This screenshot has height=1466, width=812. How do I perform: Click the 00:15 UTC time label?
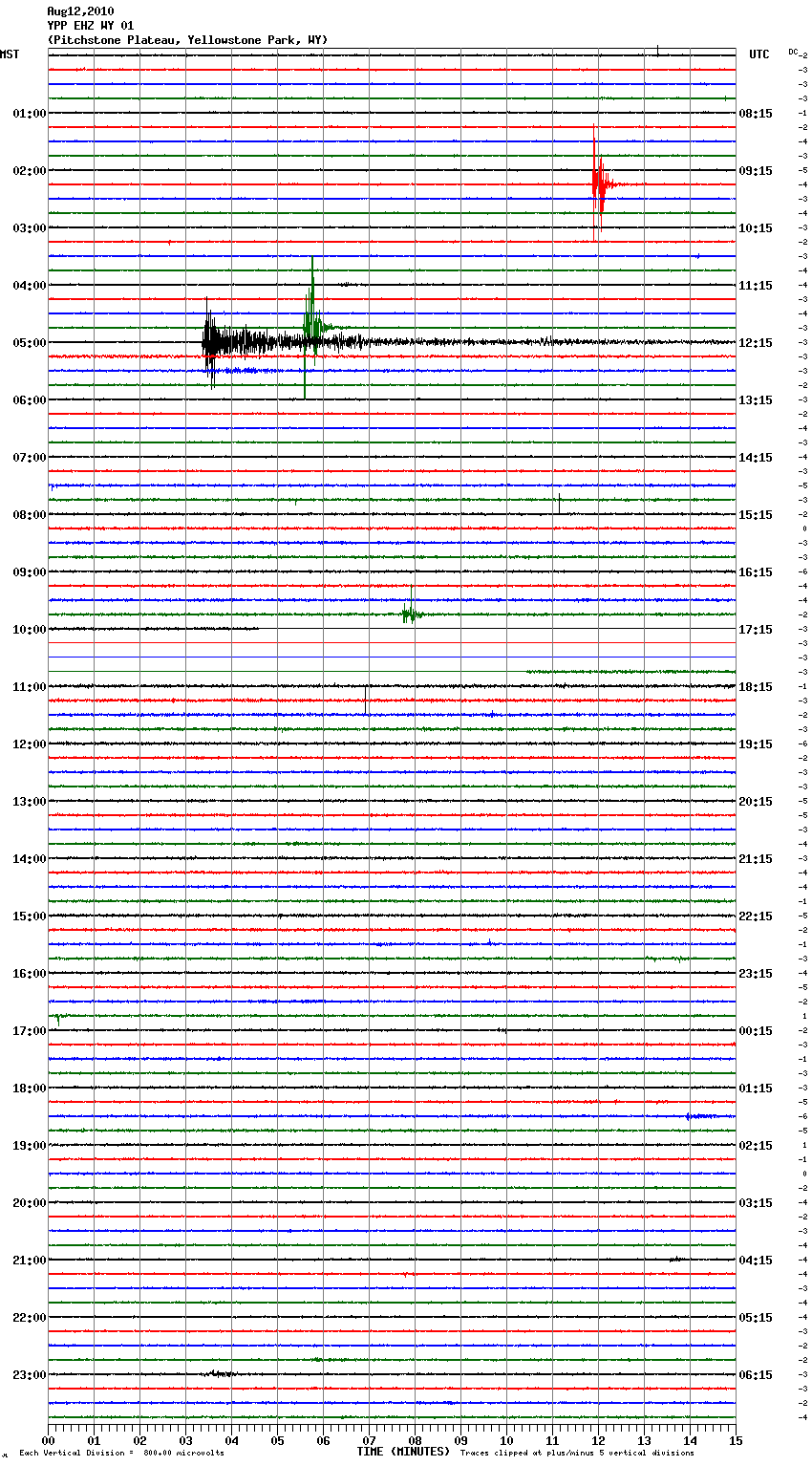point(756,1030)
